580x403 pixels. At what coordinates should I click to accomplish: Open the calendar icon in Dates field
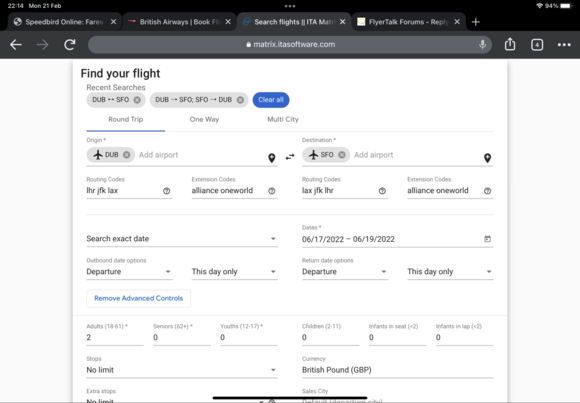[488, 239]
